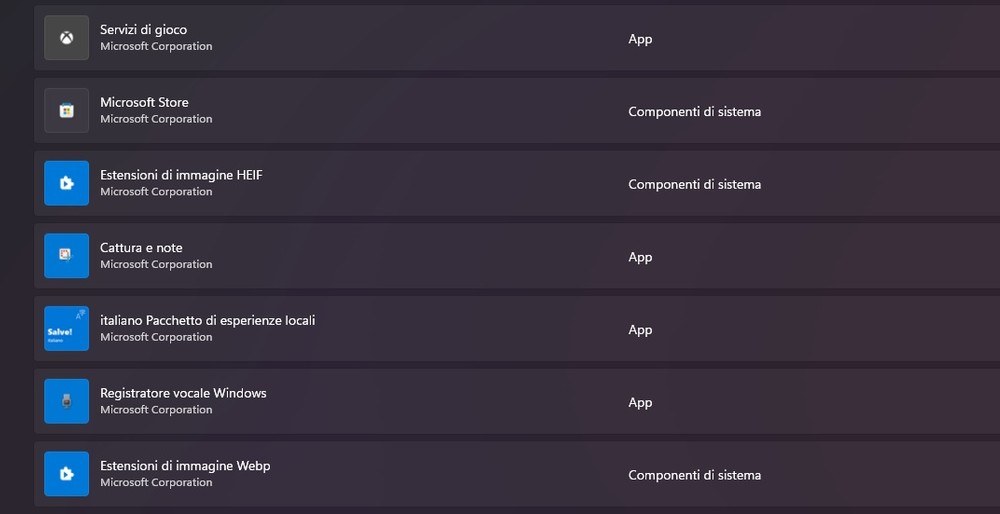Open the Microsoft Store list entry title

[x=144, y=102]
